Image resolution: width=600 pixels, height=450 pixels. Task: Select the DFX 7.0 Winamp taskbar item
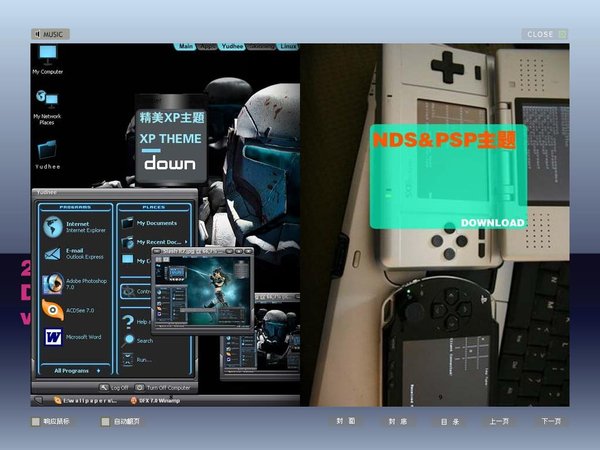click(x=156, y=401)
